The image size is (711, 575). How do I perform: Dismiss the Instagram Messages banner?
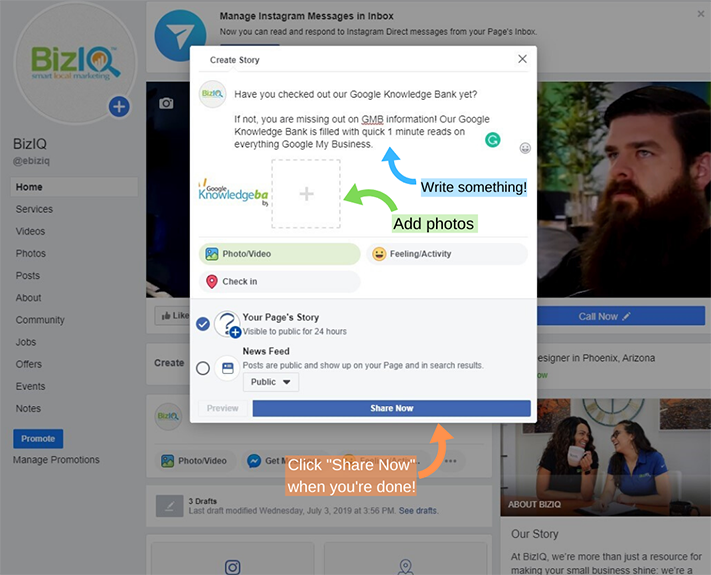click(701, 14)
